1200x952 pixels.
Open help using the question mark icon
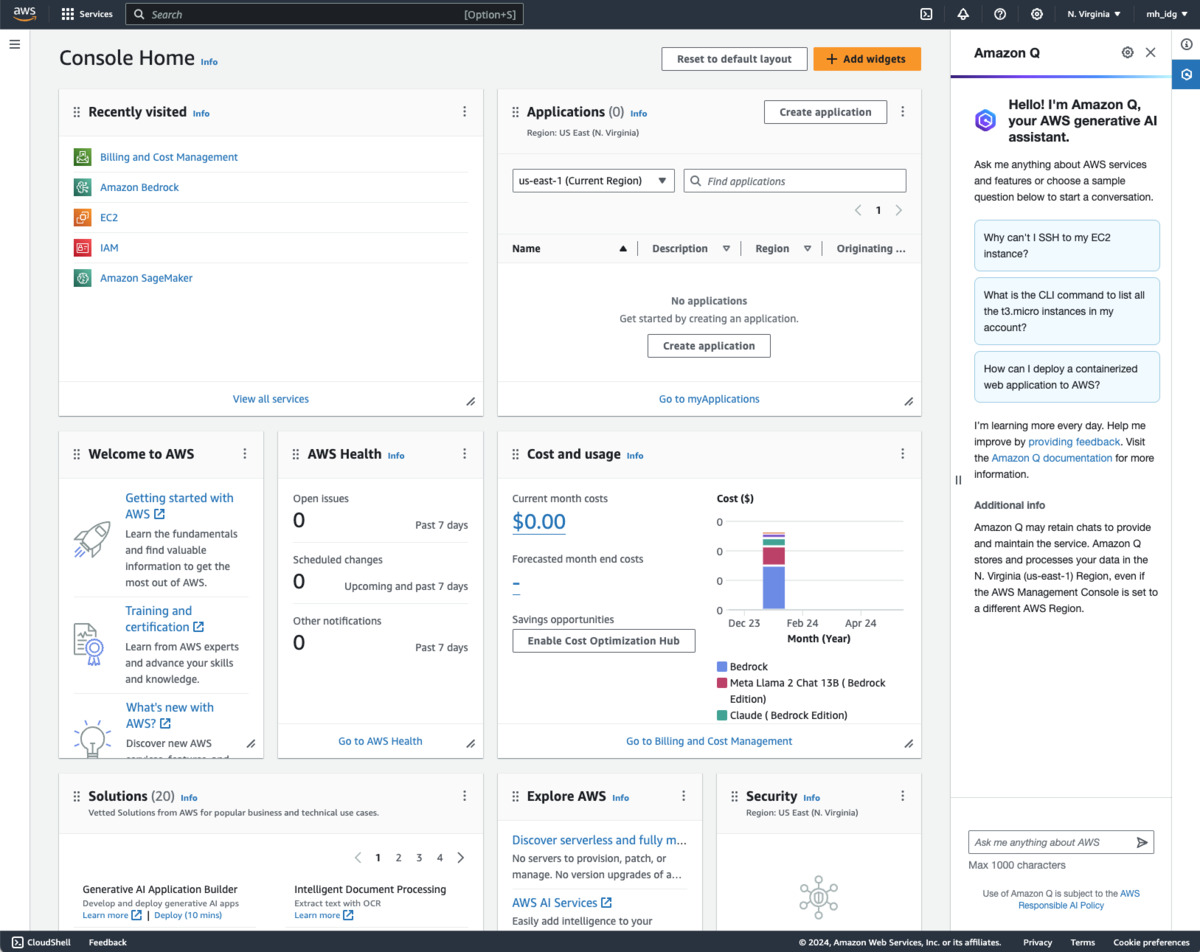[999, 14]
